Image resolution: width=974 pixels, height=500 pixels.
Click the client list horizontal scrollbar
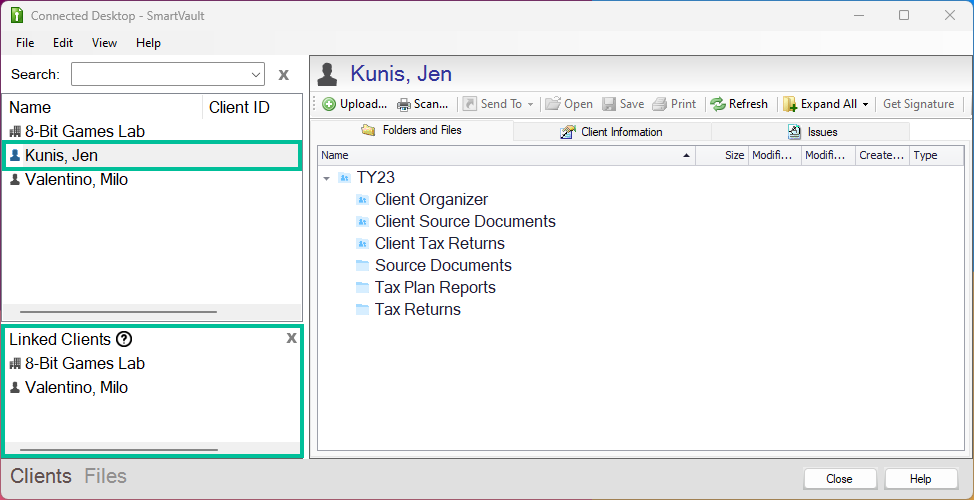118,312
